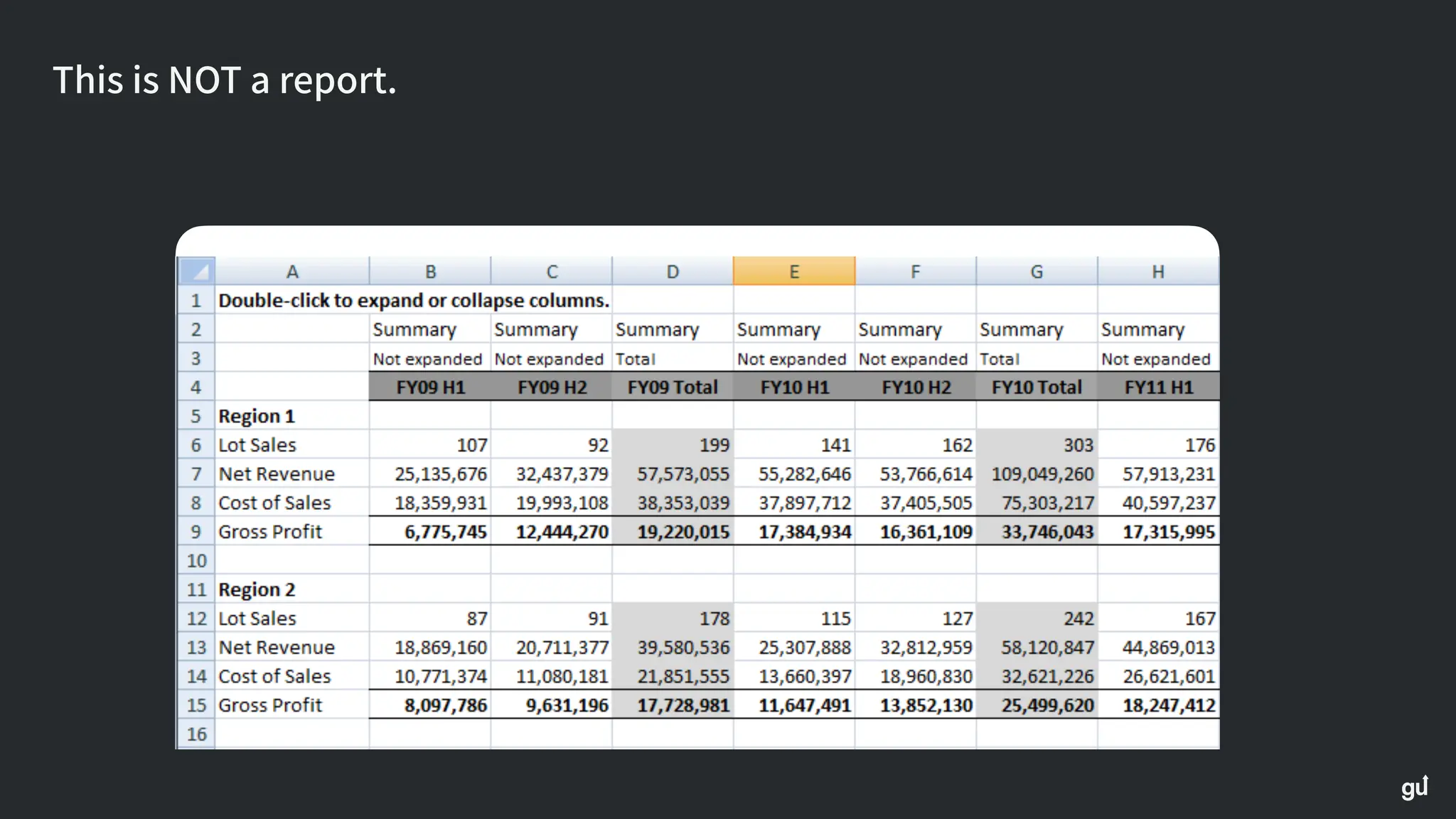This screenshot has width=1456, height=819.
Task: Click Summary cell in column C
Action: (552, 329)
